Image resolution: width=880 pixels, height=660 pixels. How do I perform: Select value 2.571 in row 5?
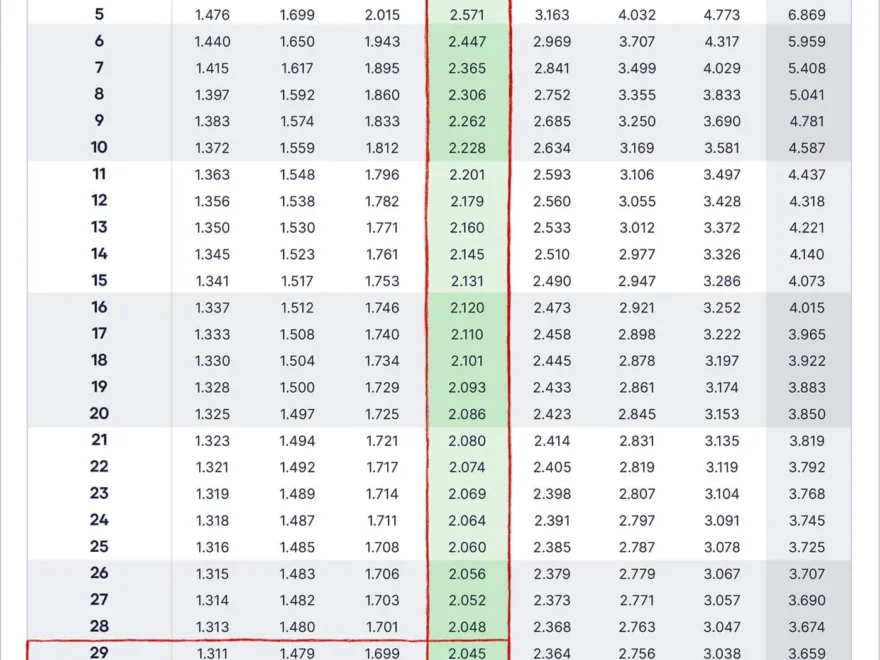(467, 15)
